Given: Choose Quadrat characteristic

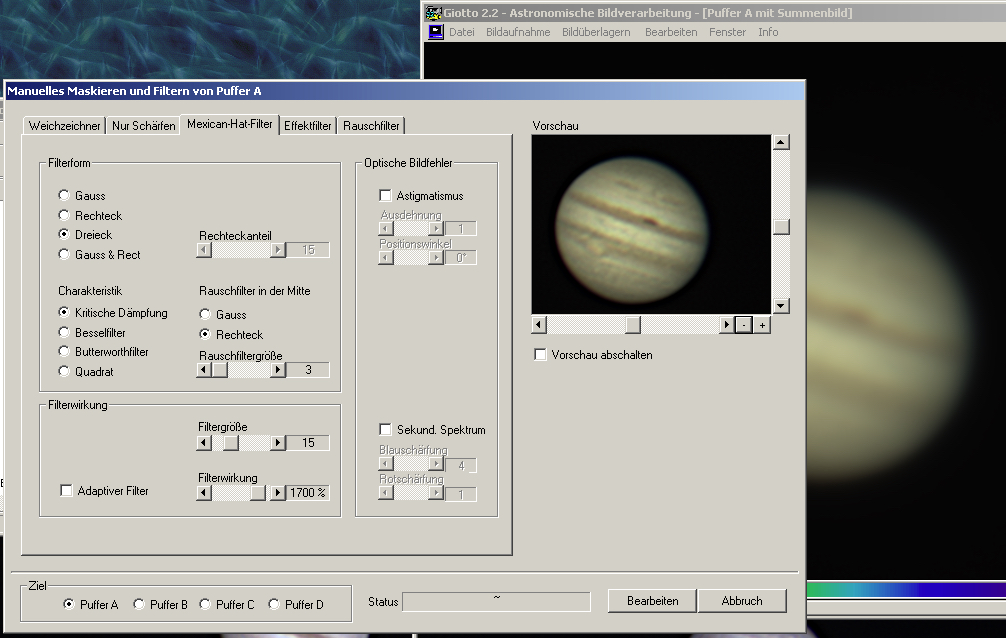Looking at the screenshot, I should click(x=86, y=372).
